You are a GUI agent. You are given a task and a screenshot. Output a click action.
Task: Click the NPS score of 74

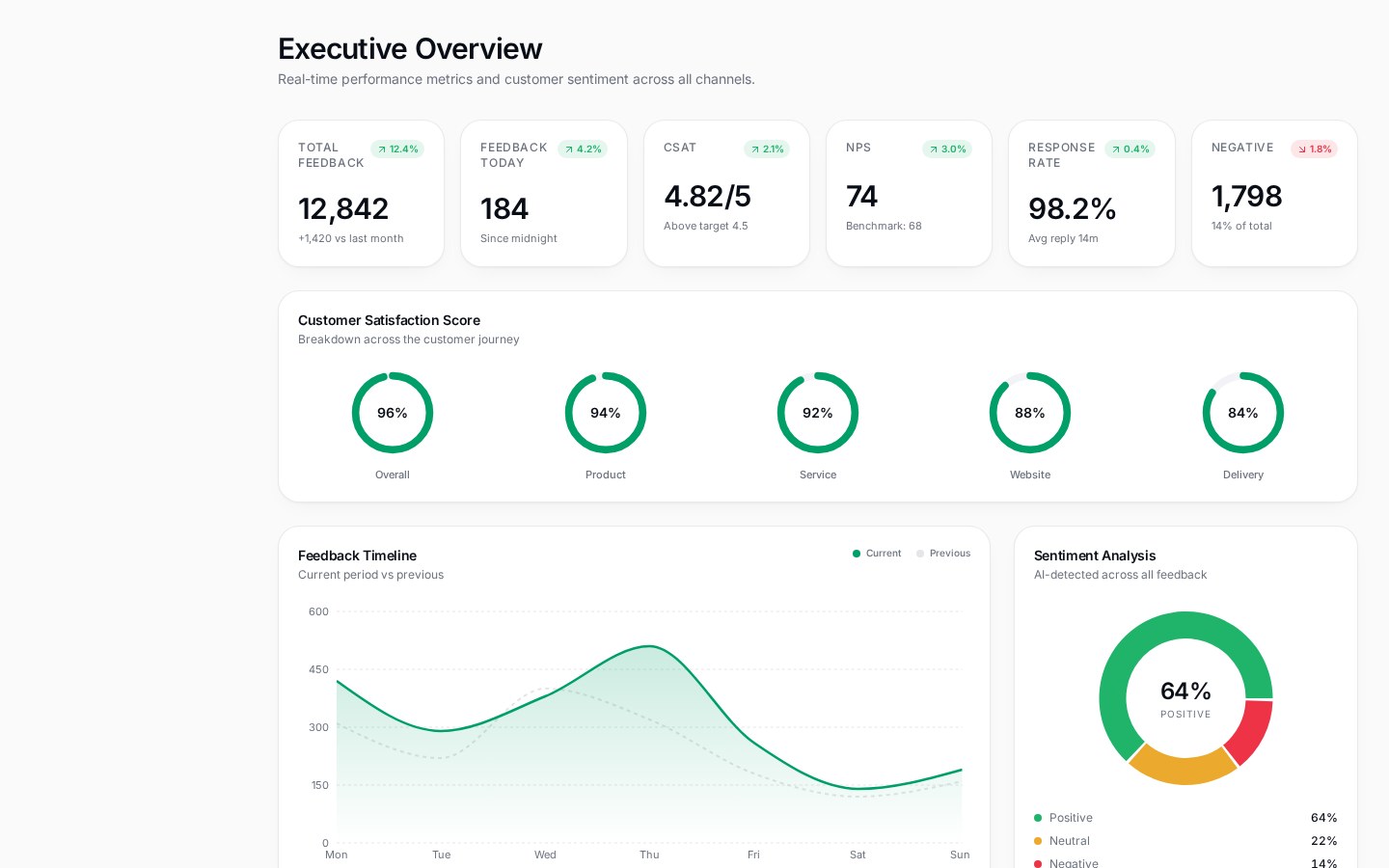(x=861, y=196)
